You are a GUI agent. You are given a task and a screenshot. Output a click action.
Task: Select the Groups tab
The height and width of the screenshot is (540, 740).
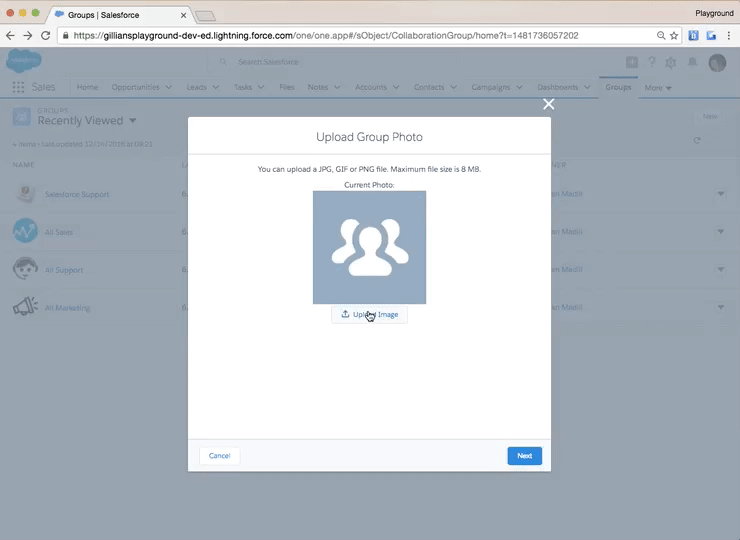pyautogui.click(x=618, y=87)
